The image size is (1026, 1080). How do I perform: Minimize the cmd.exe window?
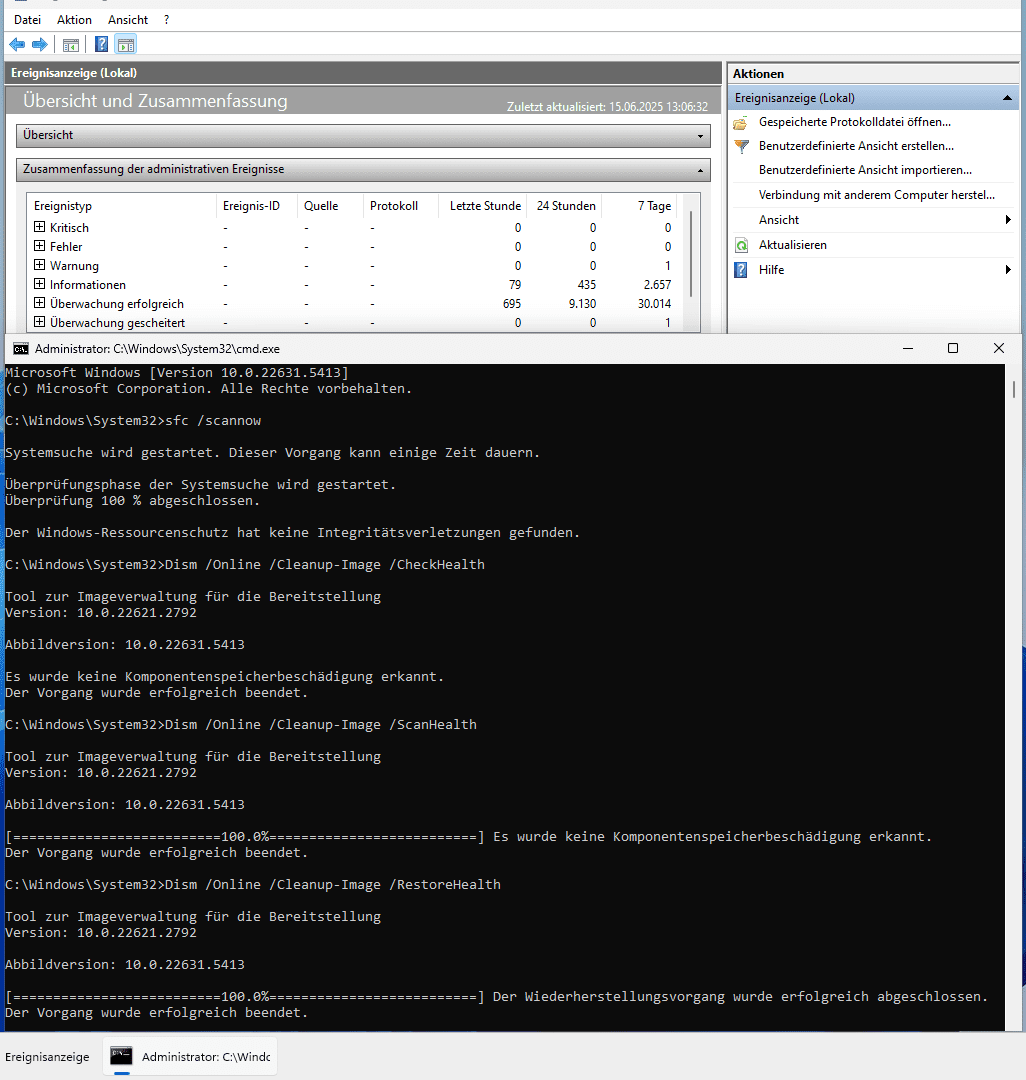click(908, 349)
